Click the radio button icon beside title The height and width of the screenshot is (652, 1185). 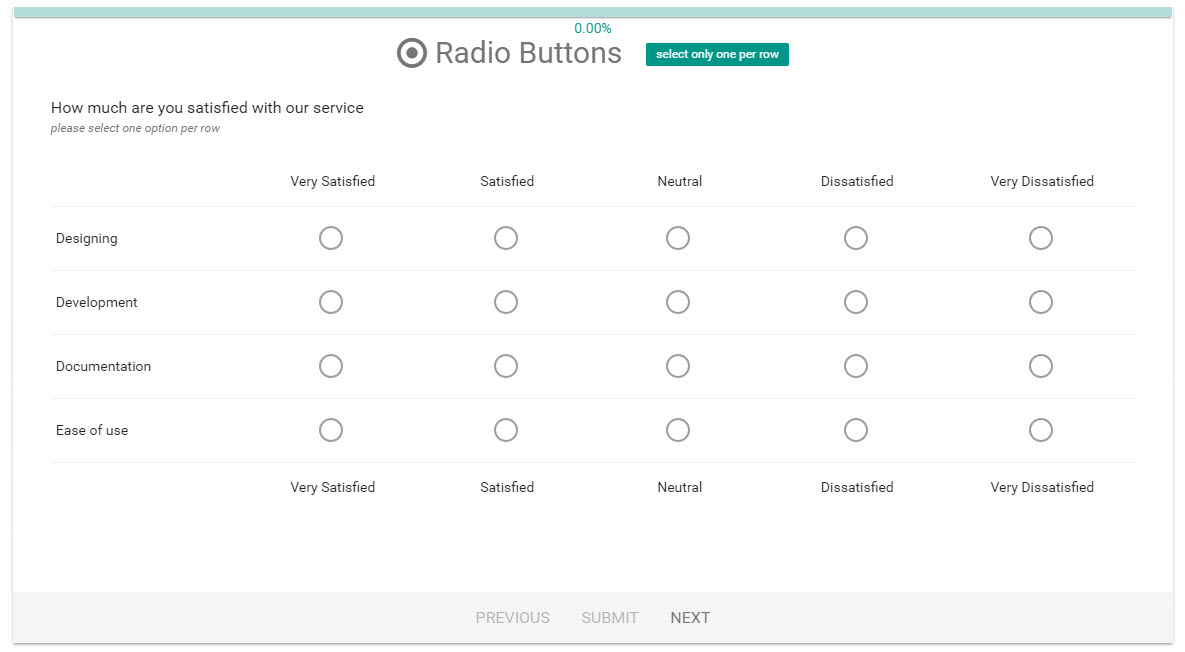tap(412, 53)
